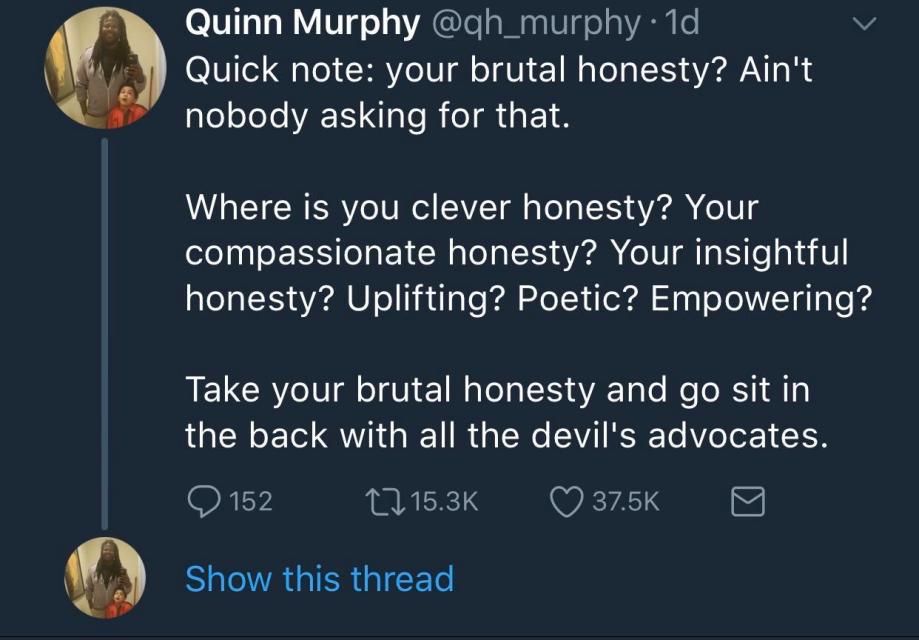The width and height of the screenshot is (919, 640).
Task: Click the 152 replies count
Action: pos(250,501)
